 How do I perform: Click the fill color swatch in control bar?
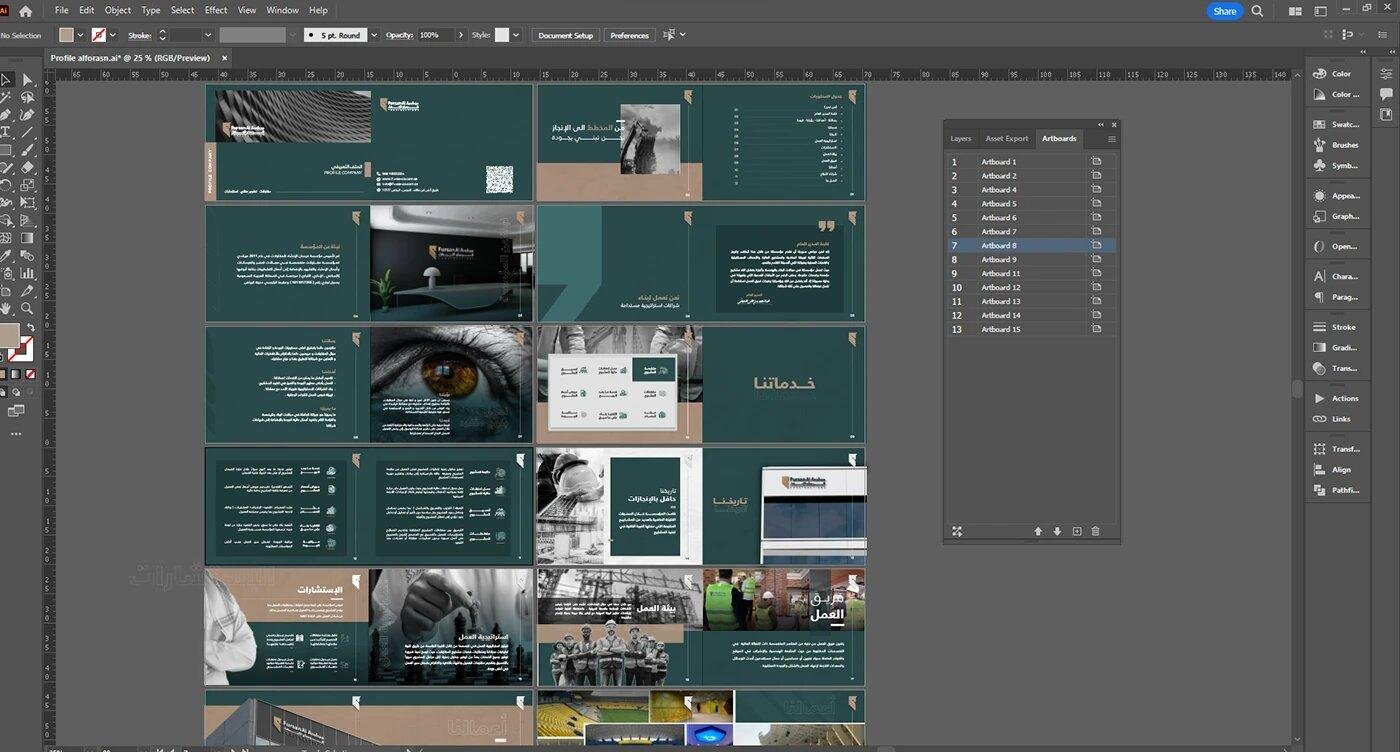click(x=67, y=35)
